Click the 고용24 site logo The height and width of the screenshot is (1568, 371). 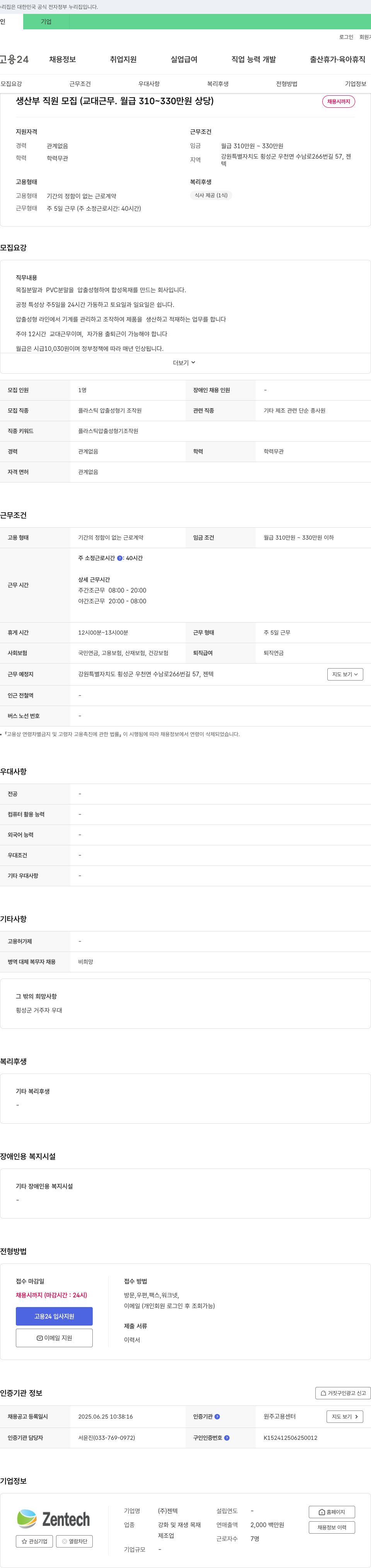click(14, 59)
